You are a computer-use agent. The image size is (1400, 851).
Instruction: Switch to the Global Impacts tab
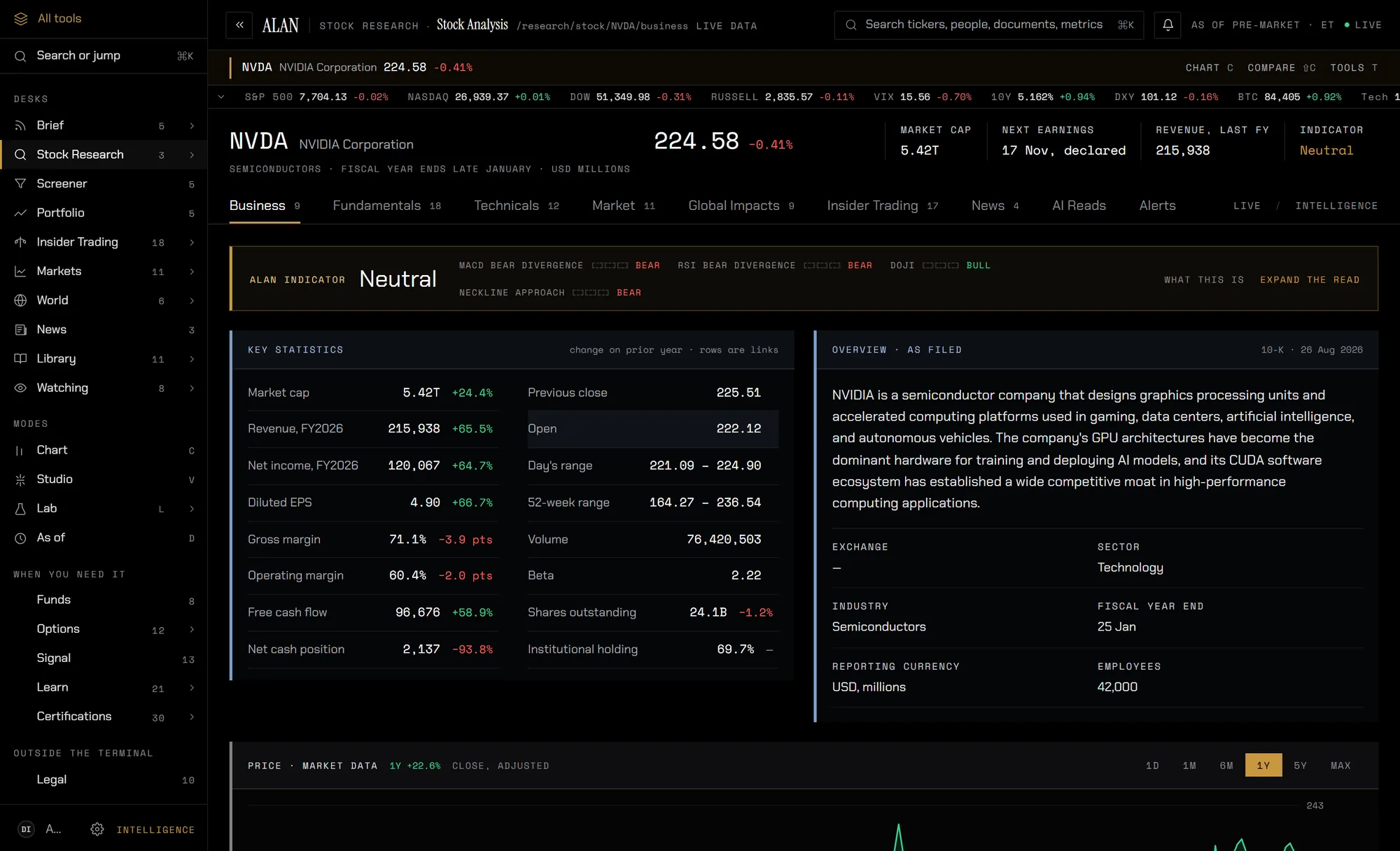741,206
